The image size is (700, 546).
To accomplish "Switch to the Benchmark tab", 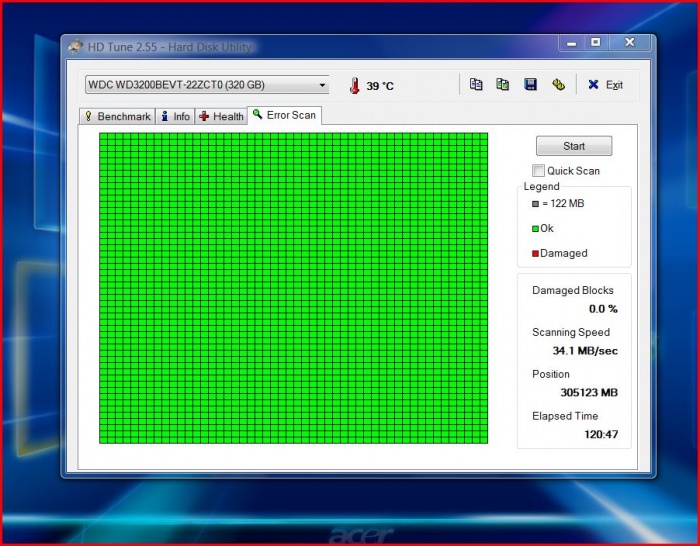I will pyautogui.click(x=117, y=116).
